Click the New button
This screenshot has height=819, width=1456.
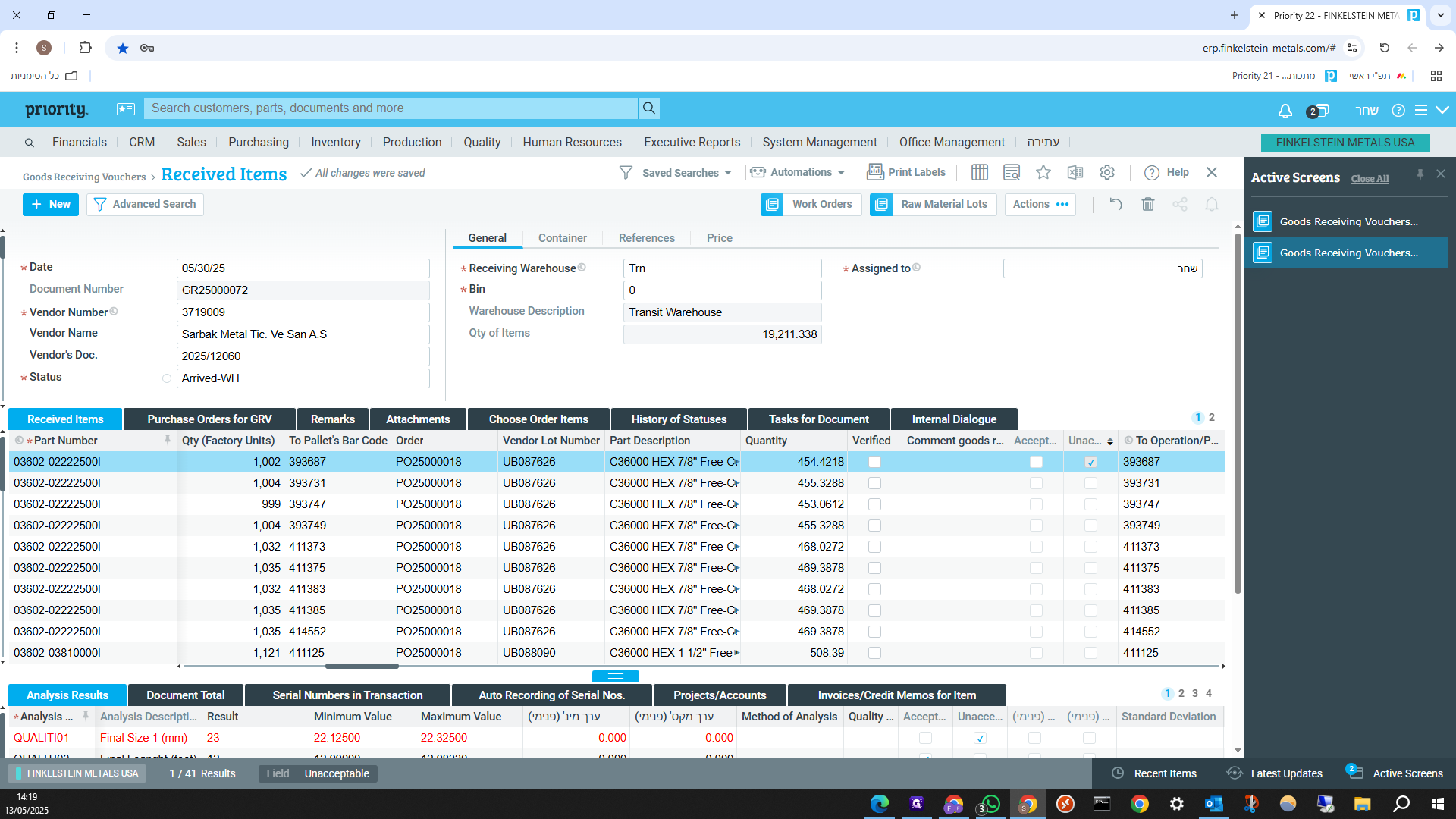51,205
